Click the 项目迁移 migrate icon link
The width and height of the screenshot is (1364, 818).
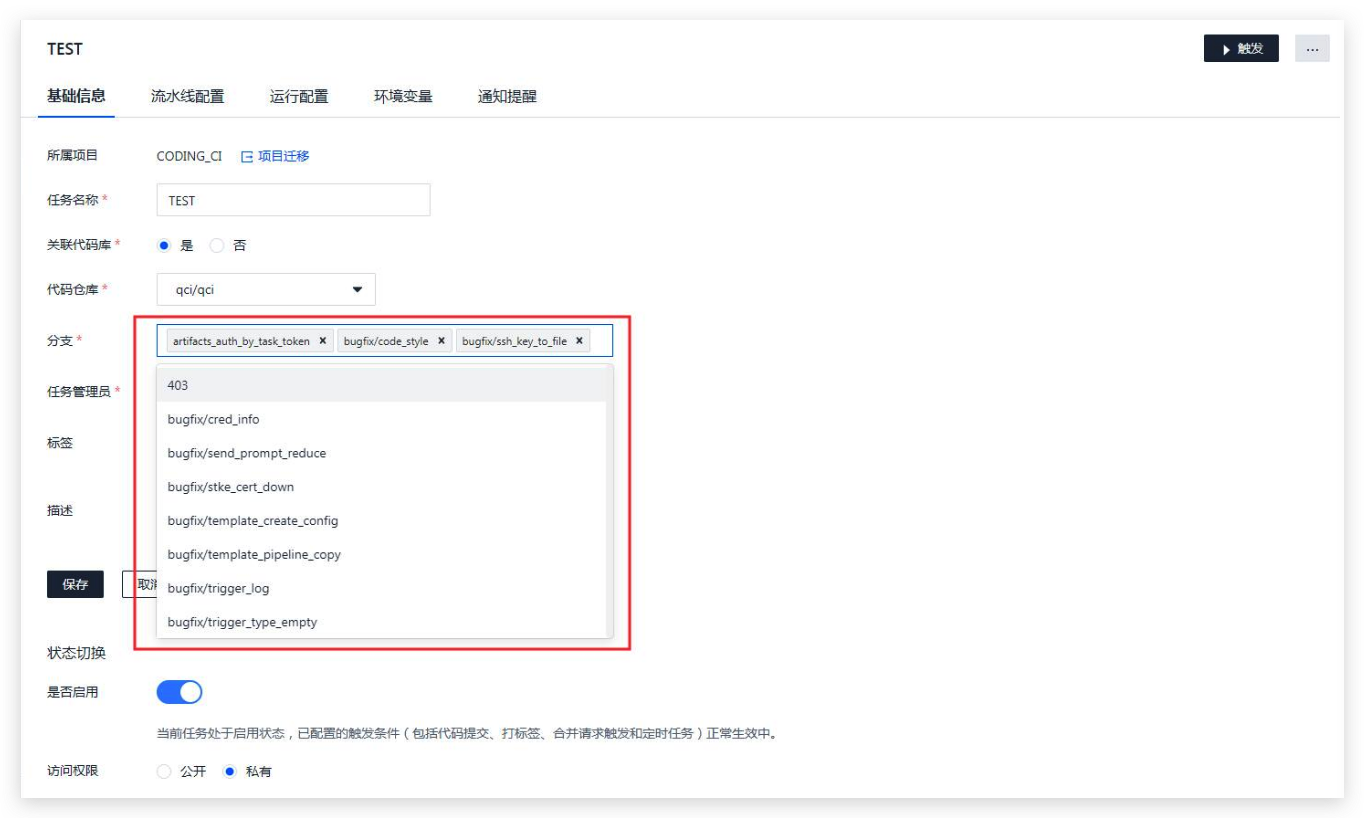coord(275,156)
